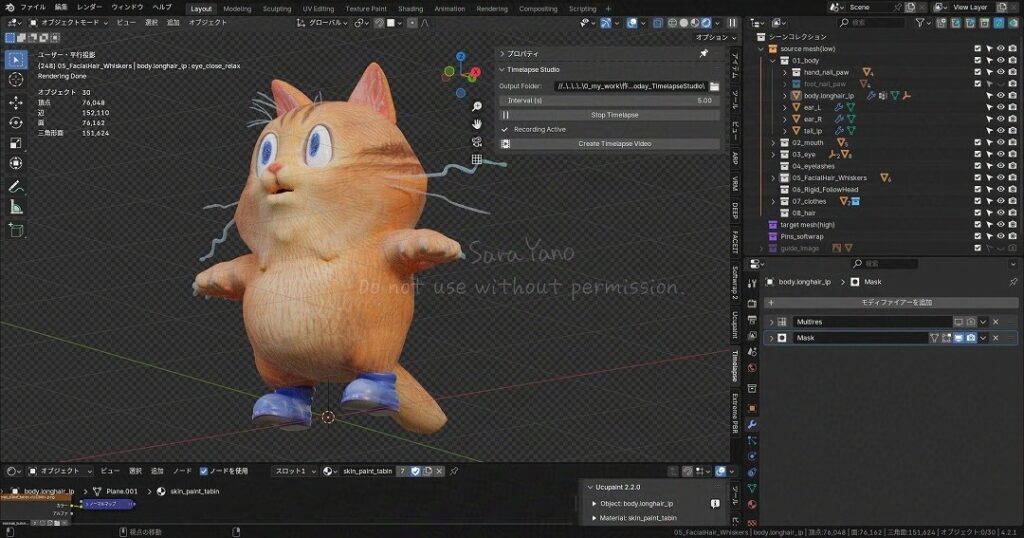The height and width of the screenshot is (538, 1024).
Task: Toggle selectability arrow for ear_L
Action: (989, 108)
